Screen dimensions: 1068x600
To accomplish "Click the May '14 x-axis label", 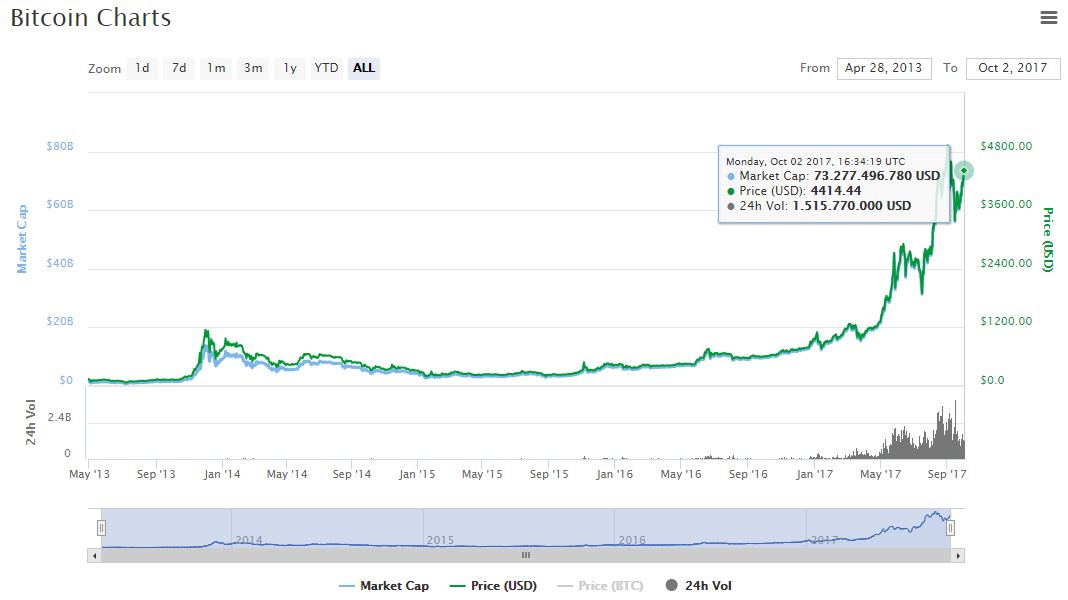I will [x=287, y=474].
